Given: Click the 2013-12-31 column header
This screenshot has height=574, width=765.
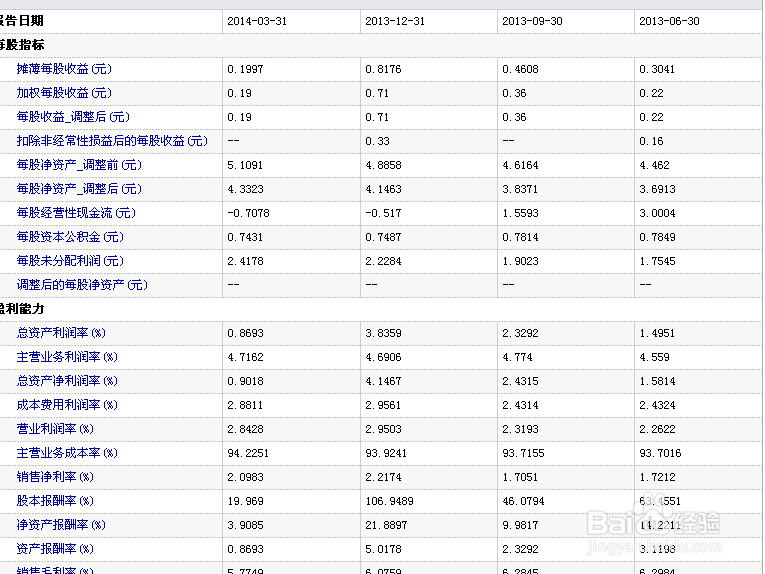Looking at the screenshot, I should tap(394, 21).
